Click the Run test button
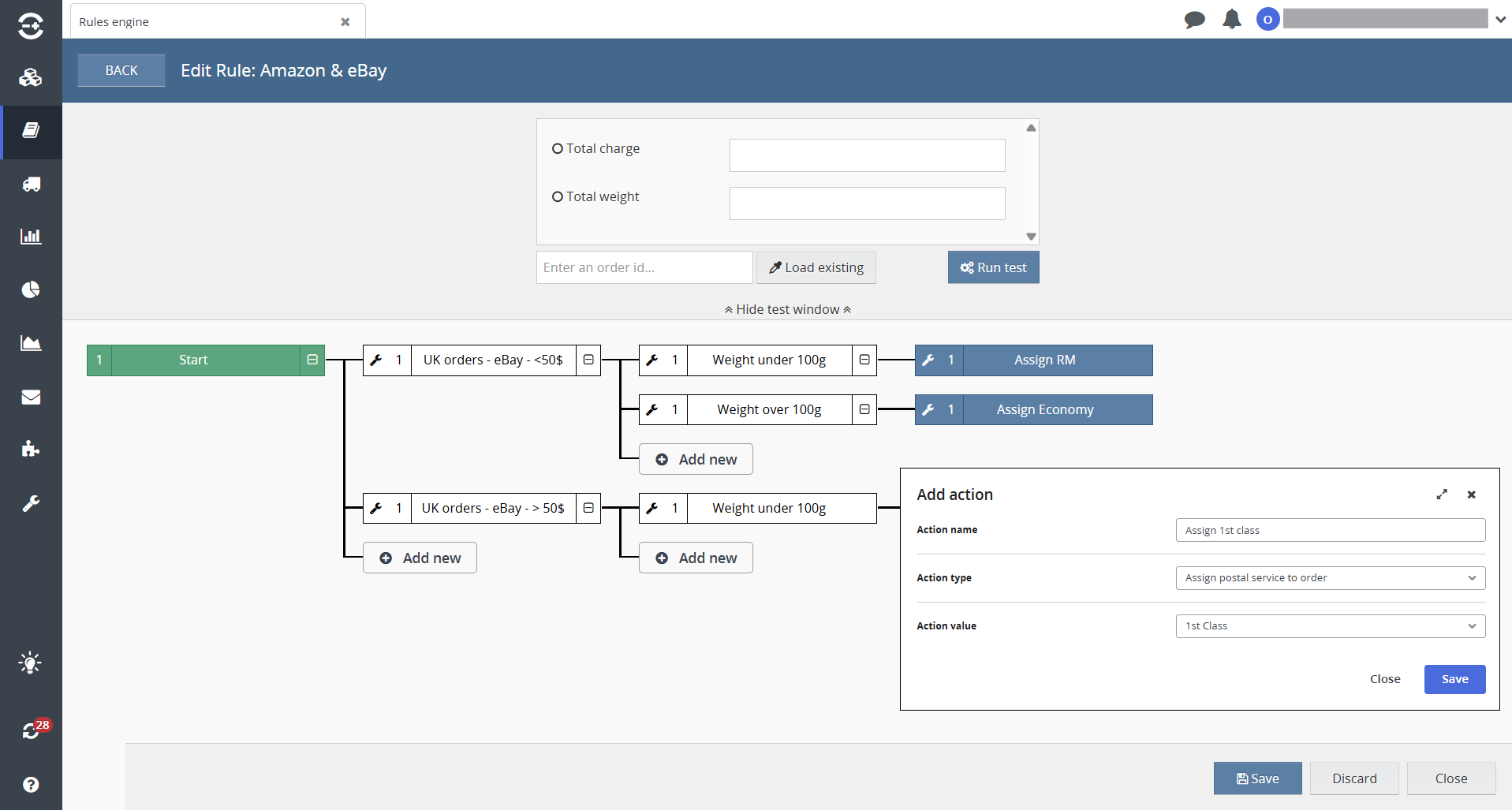Viewport: 1512px width, 810px height. [x=993, y=268]
